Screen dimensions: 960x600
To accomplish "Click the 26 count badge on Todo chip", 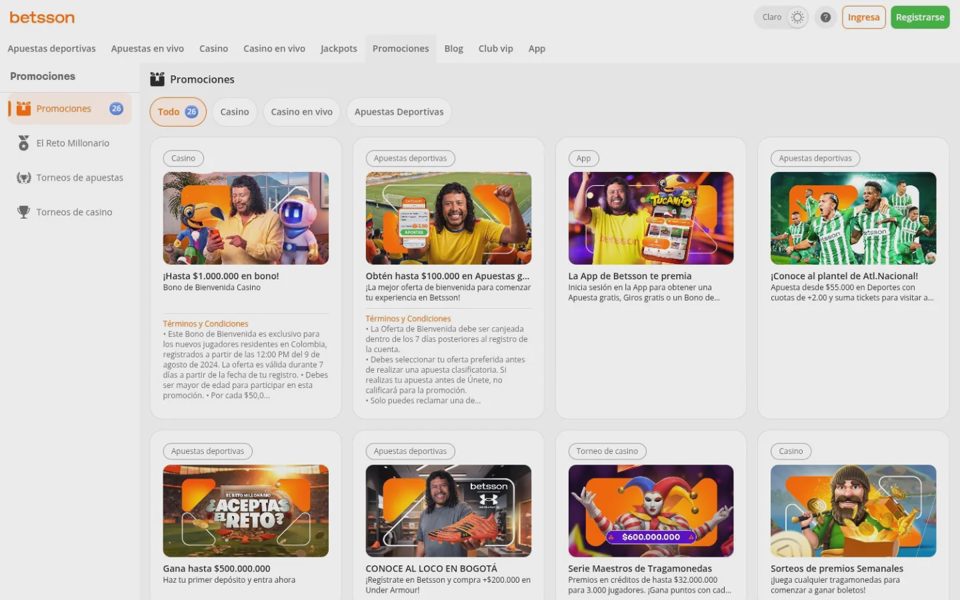I will pyautogui.click(x=191, y=112).
